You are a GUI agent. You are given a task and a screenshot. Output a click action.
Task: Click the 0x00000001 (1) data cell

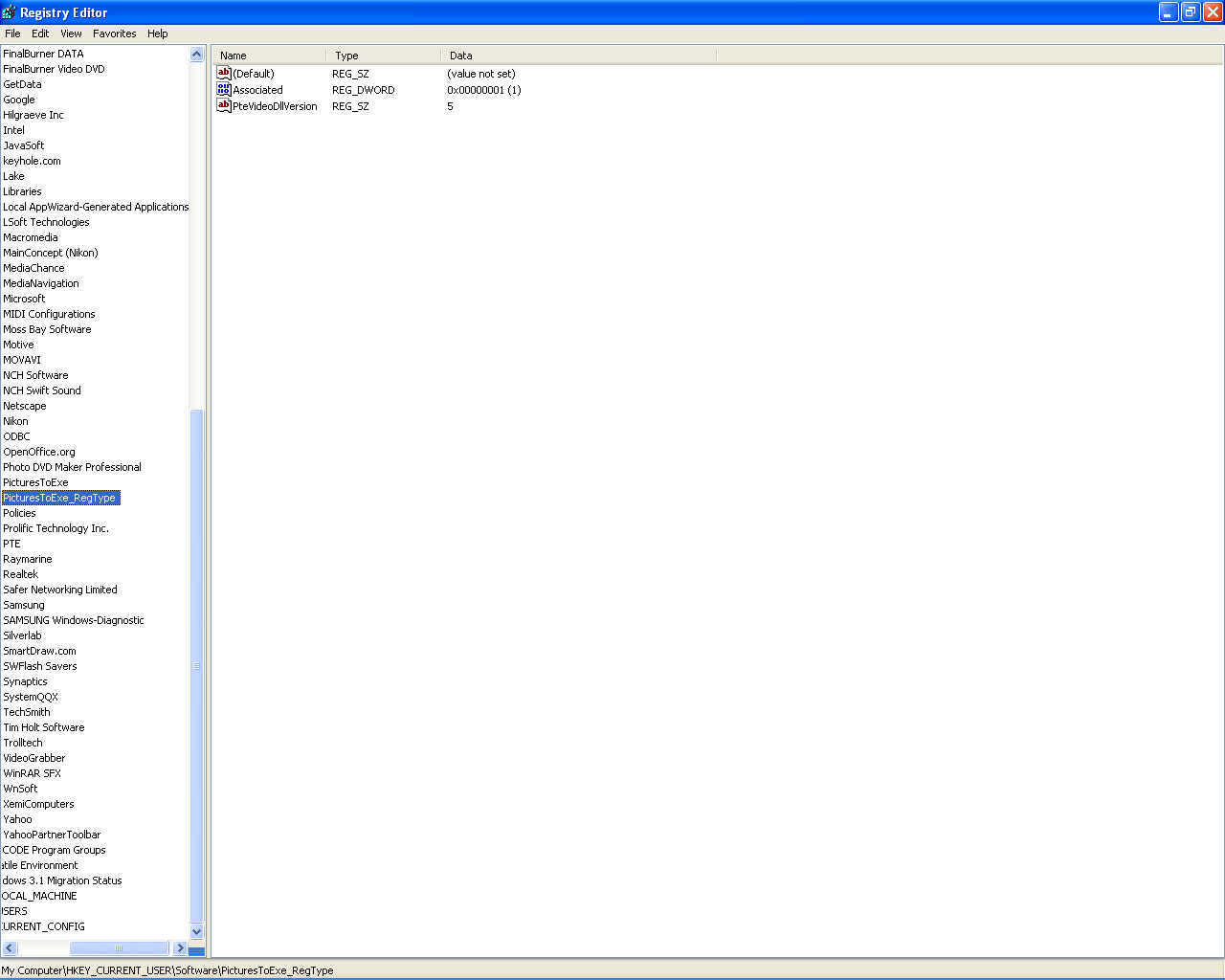pos(484,90)
